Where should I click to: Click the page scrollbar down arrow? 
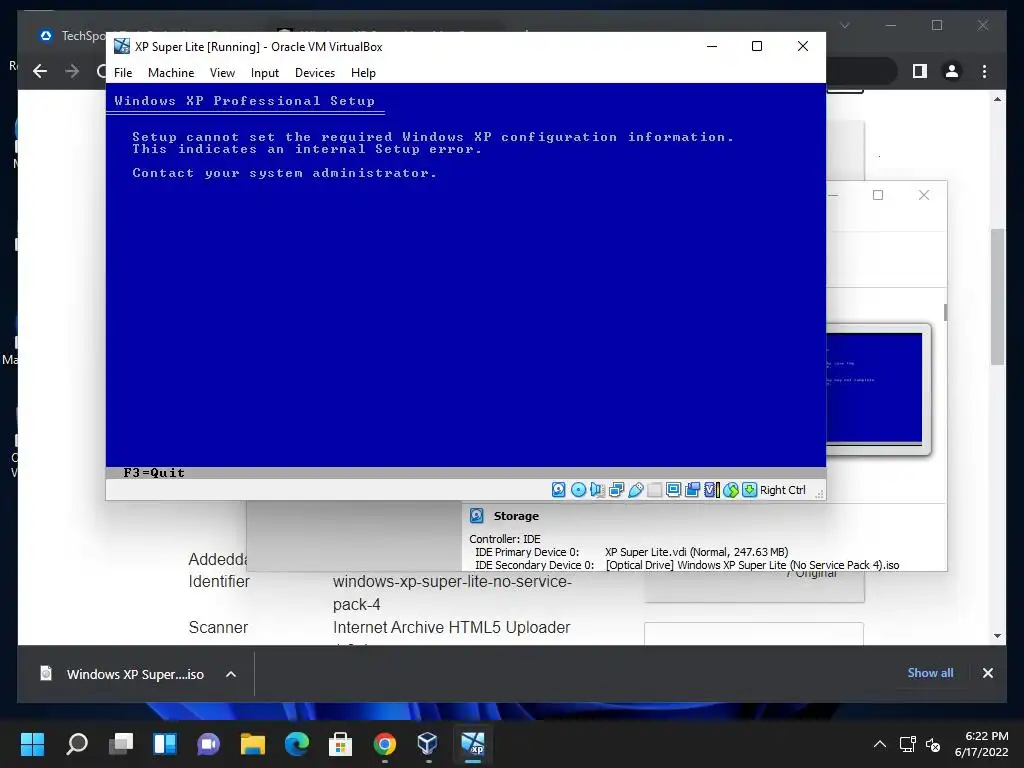(997, 635)
